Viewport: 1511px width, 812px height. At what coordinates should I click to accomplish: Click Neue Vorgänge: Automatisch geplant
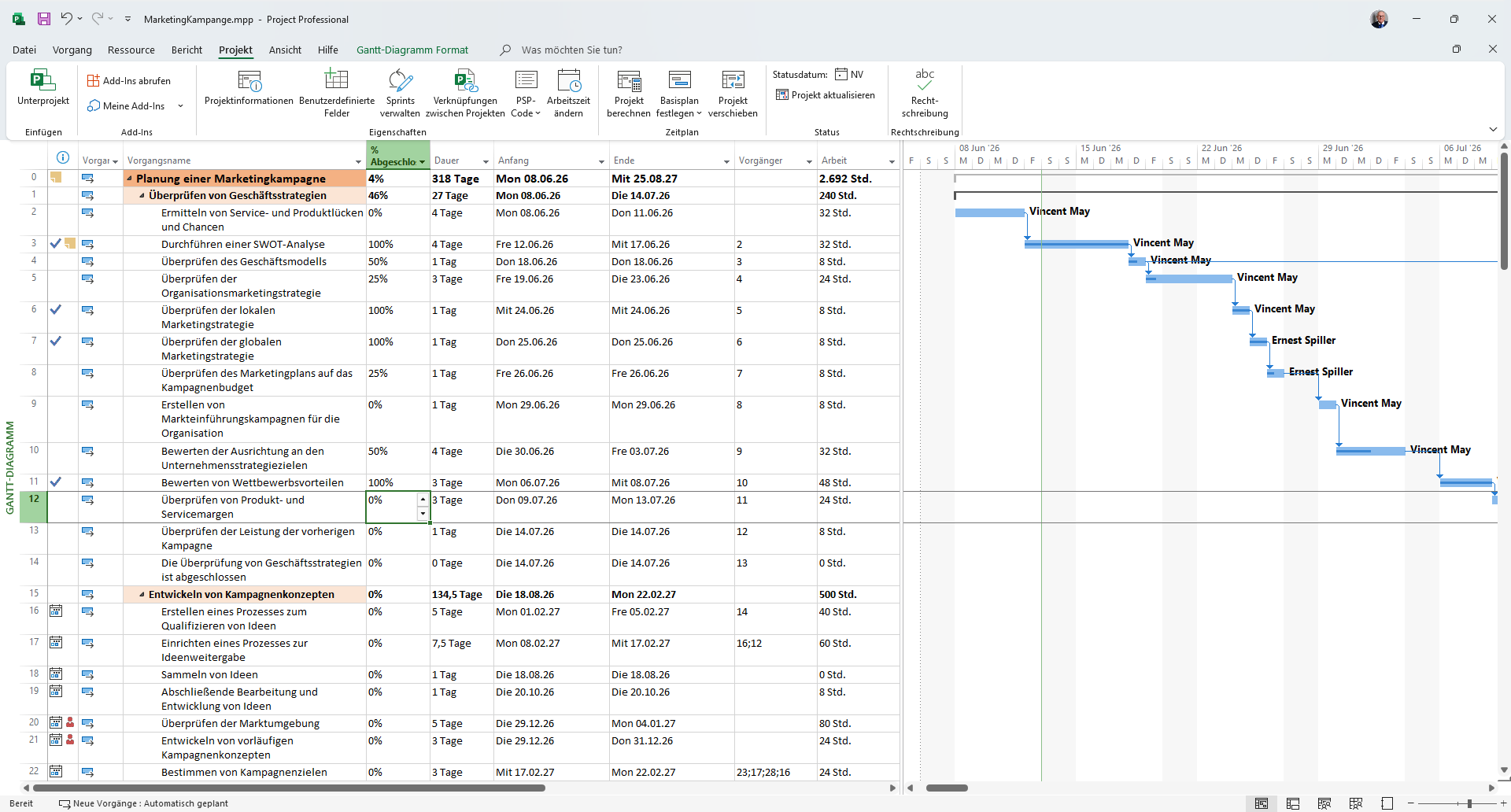(143, 803)
